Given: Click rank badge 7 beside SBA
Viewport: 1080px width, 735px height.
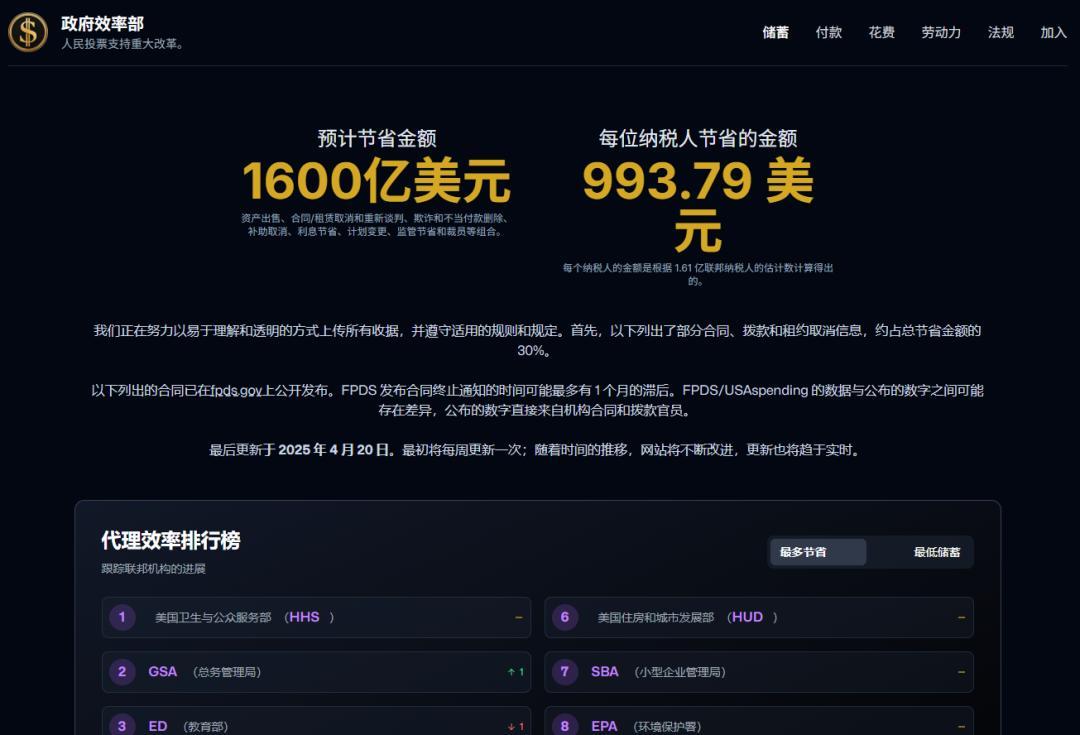Looking at the screenshot, I should pyautogui.click(x=563, y=672).
